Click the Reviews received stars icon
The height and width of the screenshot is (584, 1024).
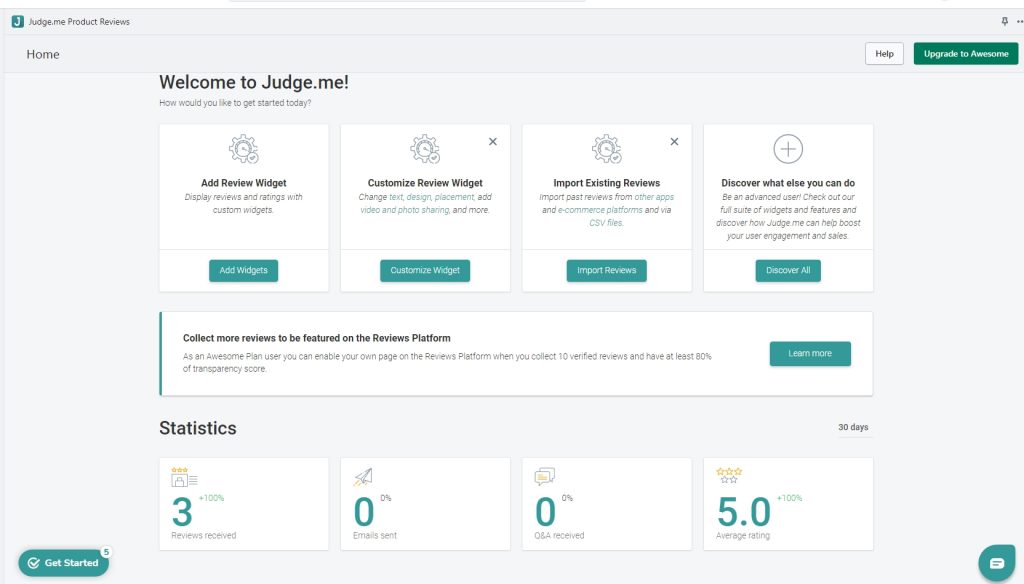[x=184, y=477]
